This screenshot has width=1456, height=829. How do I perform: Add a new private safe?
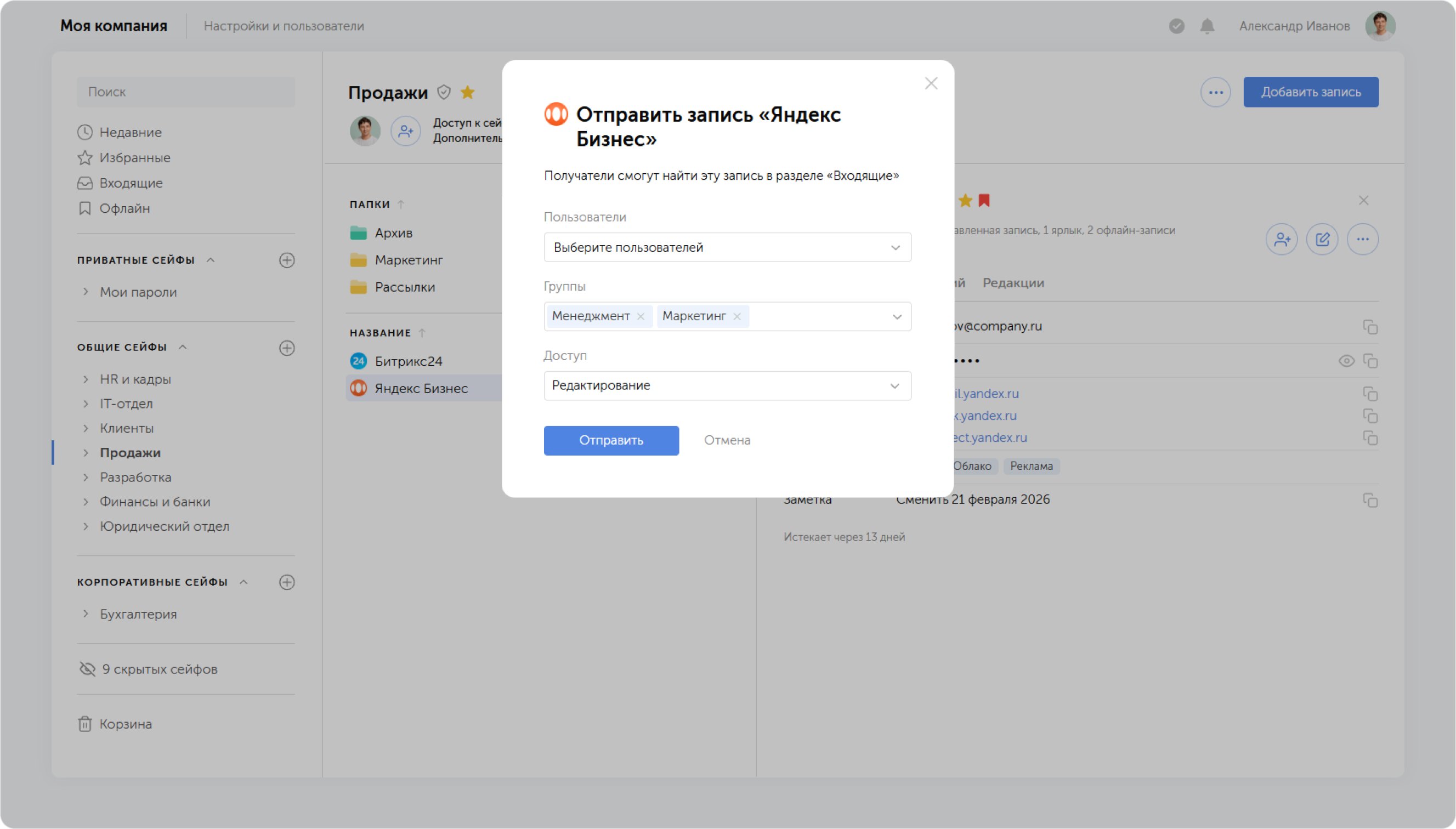286,260
